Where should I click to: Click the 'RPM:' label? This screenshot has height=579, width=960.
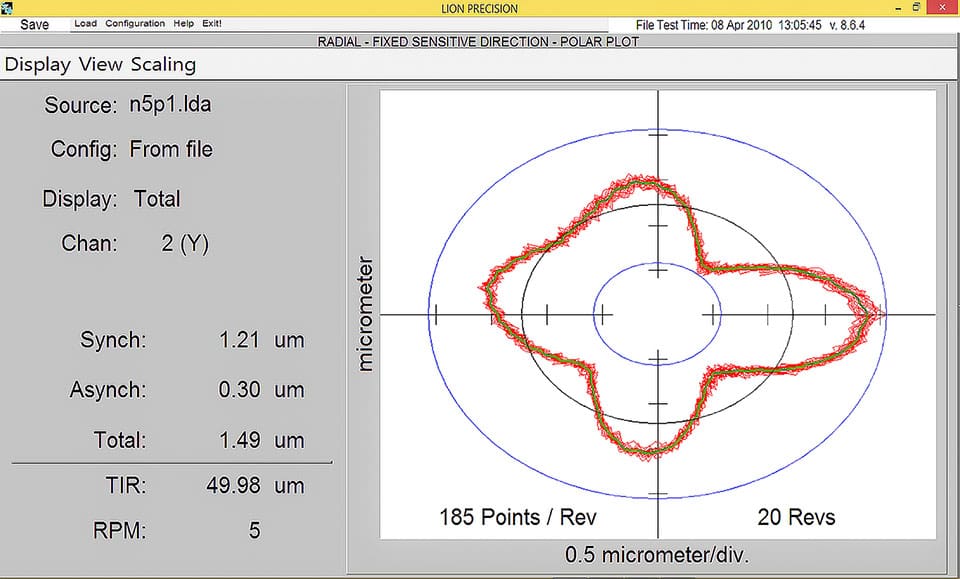point(120,530)
